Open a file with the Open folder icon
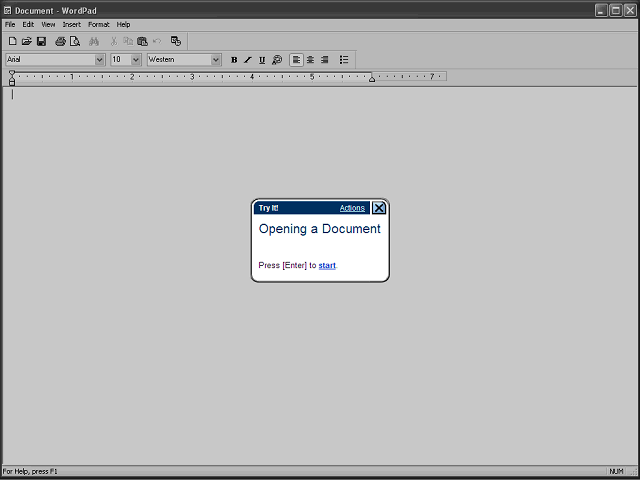 27,41
